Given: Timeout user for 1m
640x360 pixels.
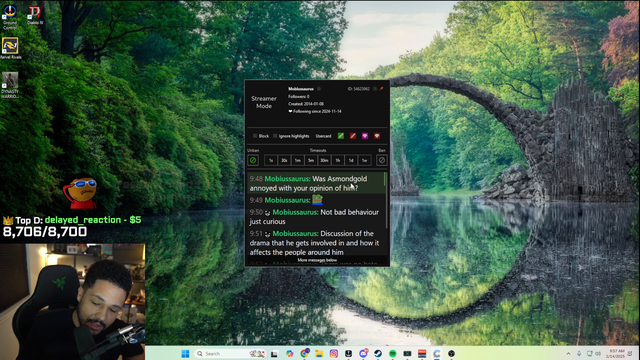Looking at the screenshot, I should [x=298, y=160].
